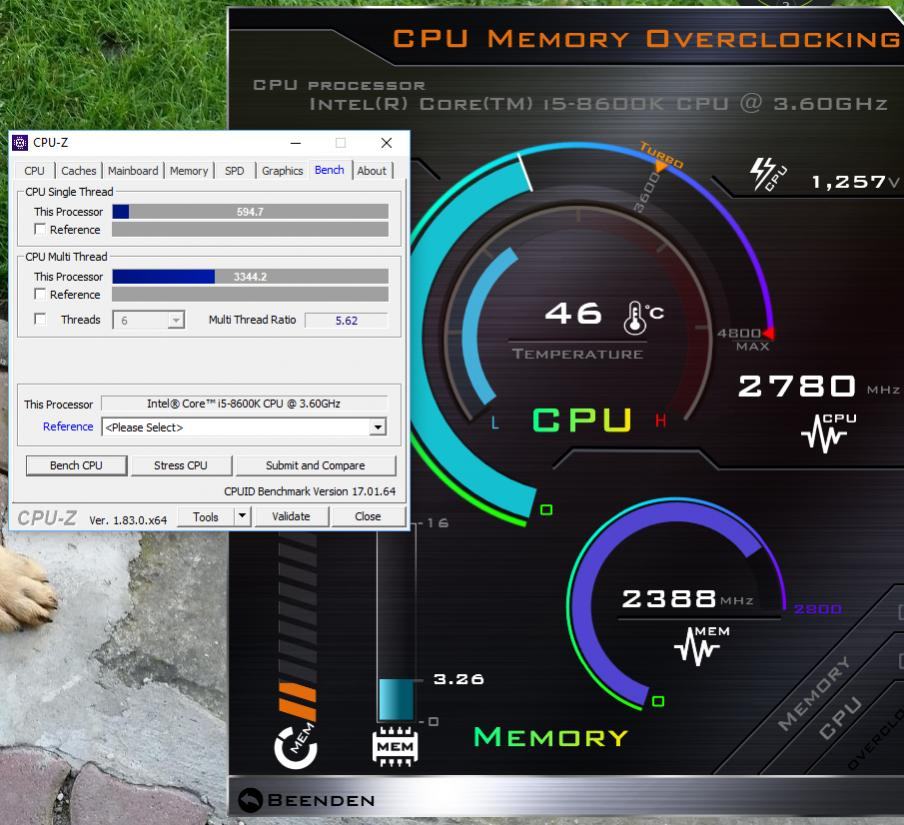
Task: Toggle the Threads checkbox
Action: click(40, 319)
